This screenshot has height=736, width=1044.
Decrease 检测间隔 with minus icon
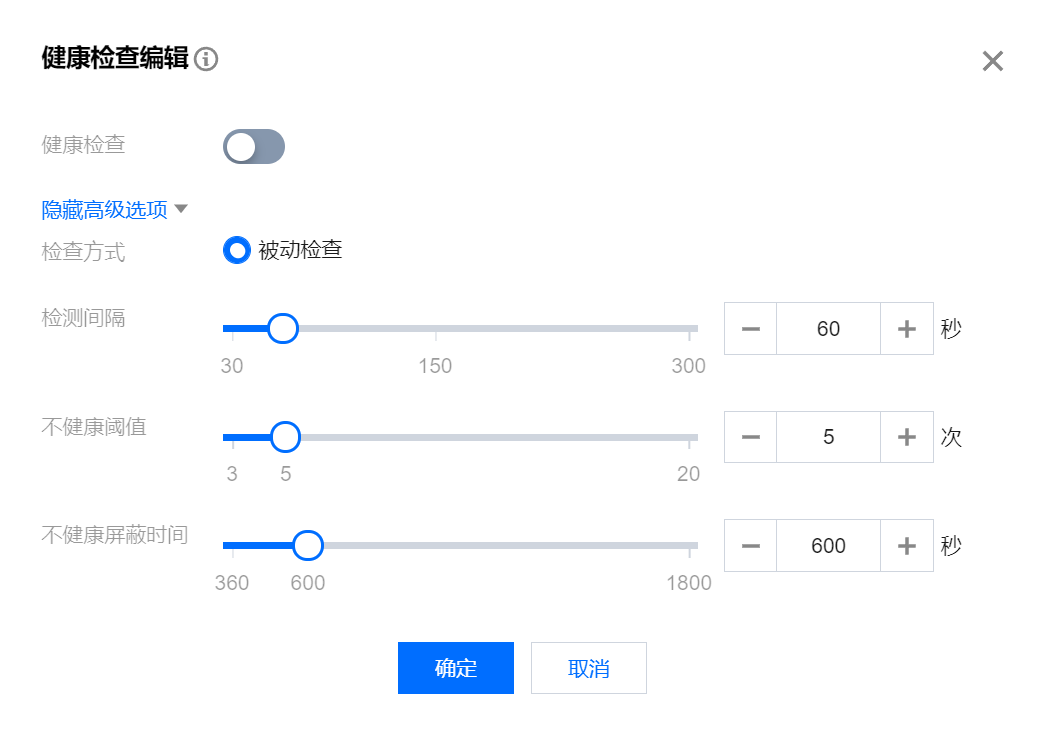(x=750, y=328)
